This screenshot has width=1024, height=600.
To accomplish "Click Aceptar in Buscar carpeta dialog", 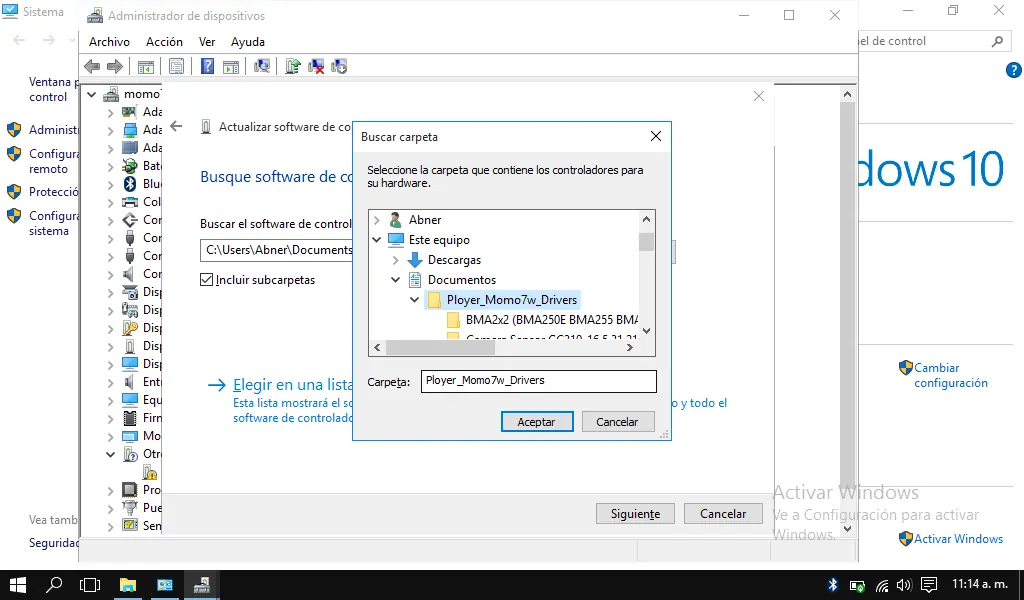I will [x=537, y=422].
